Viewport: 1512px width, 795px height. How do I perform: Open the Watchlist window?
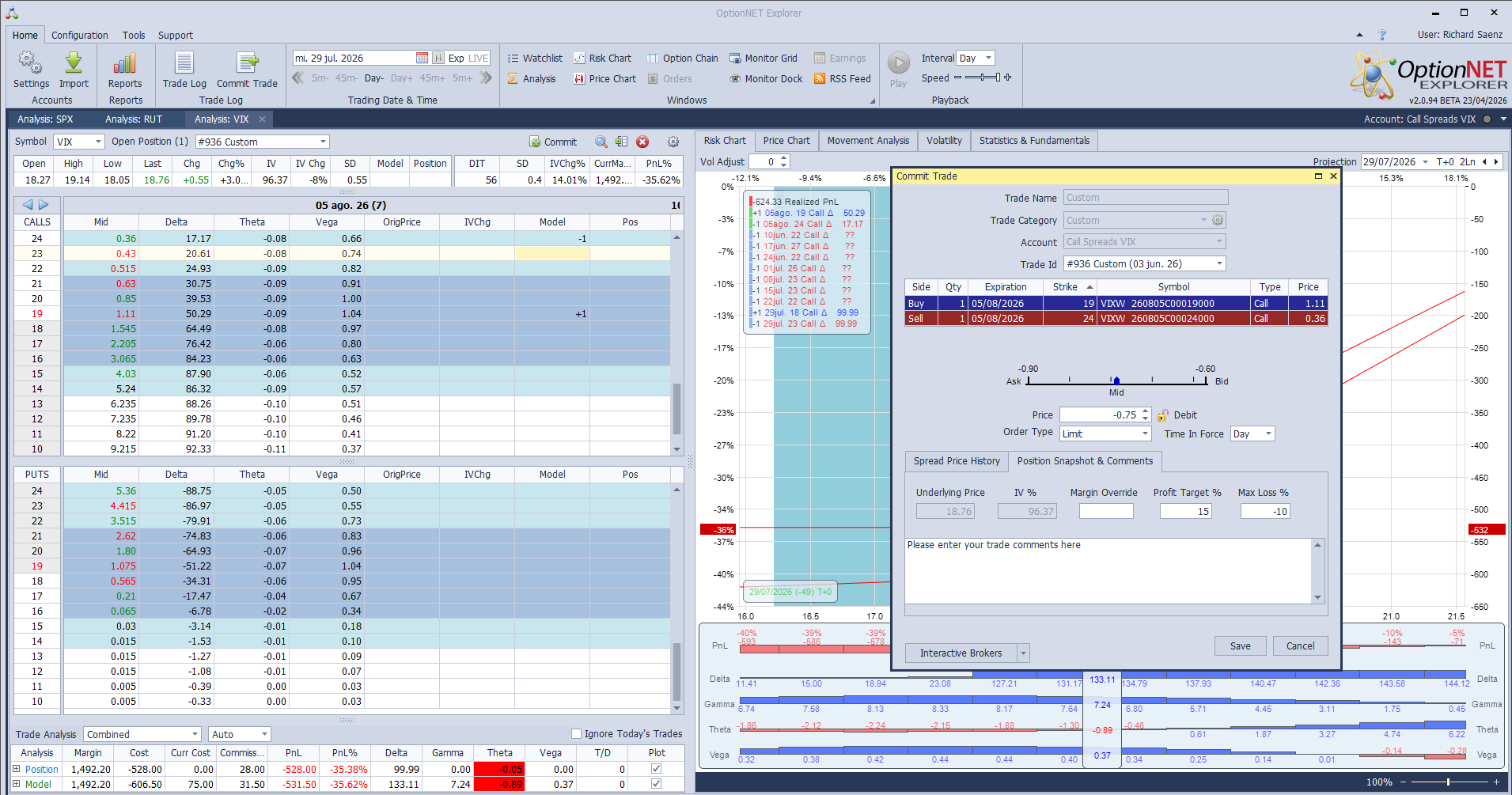coord(535,58)
